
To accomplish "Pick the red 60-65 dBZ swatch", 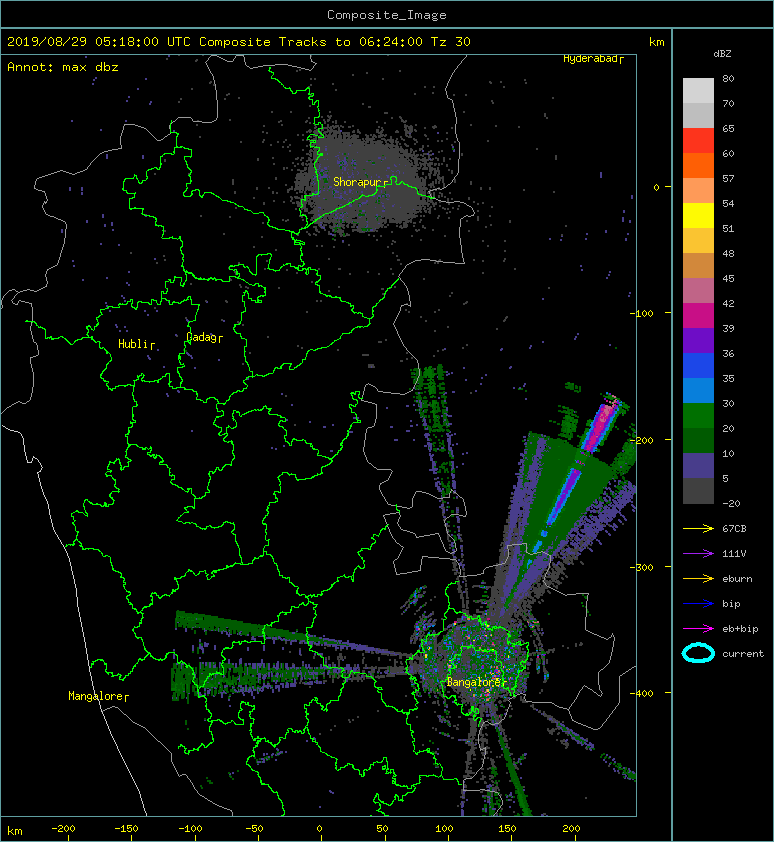I will 698,141.
